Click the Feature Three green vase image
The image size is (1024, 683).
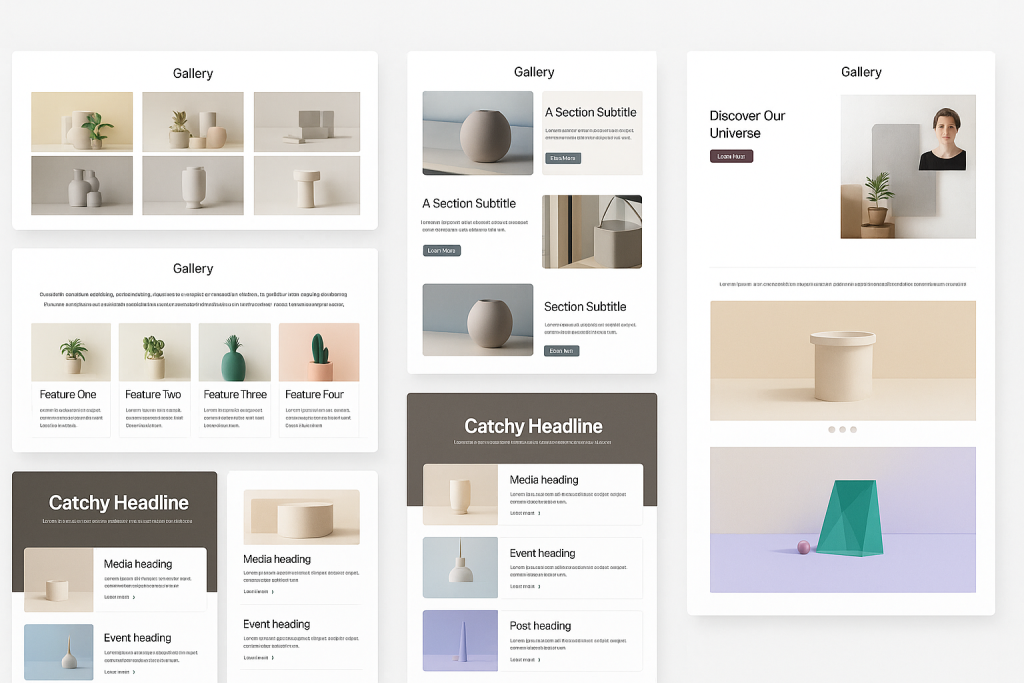tap(234, 352)
